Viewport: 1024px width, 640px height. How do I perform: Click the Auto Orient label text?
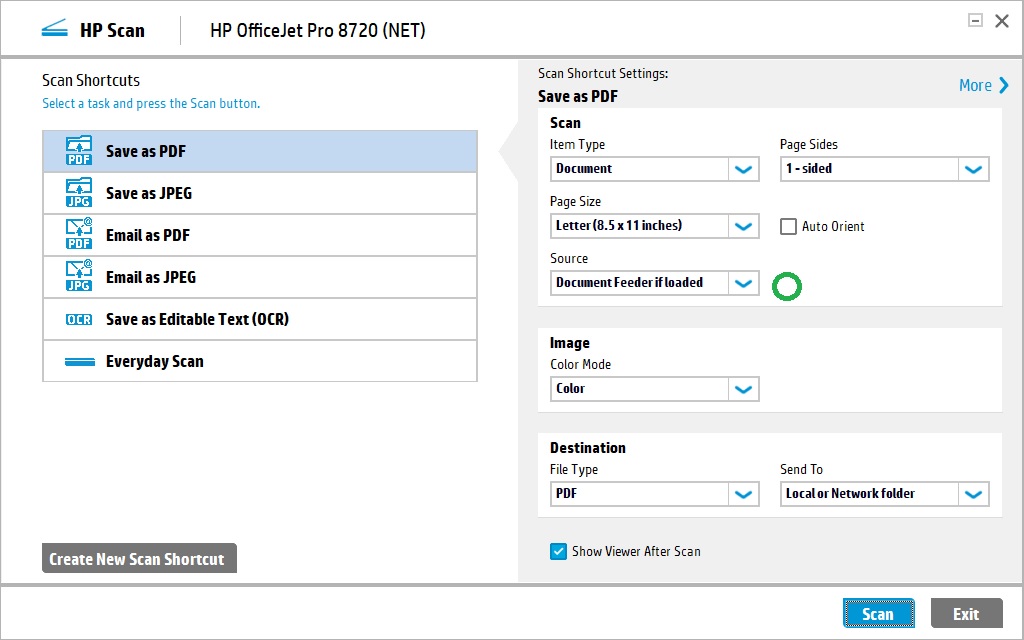tap(833, 227)
